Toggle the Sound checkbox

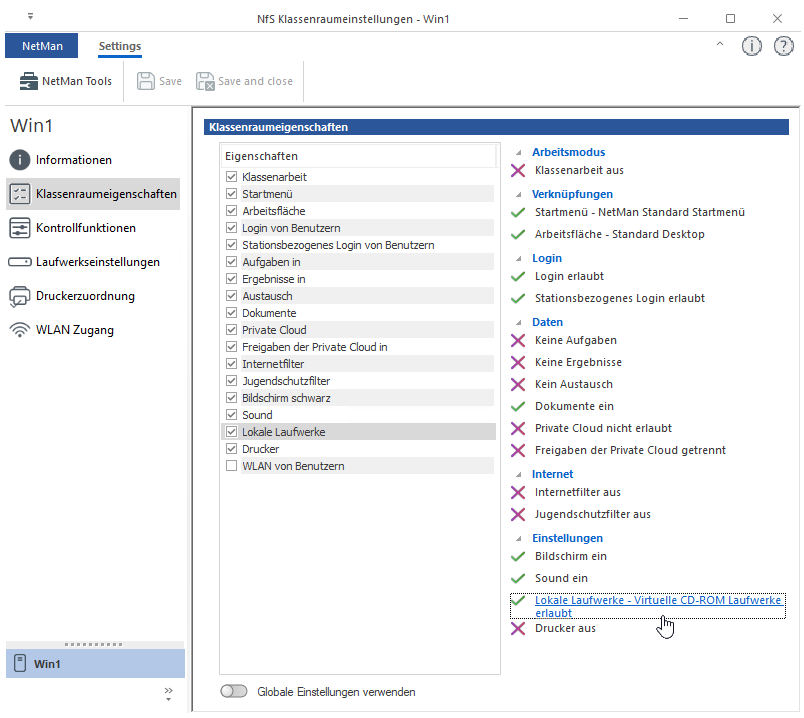(x=231, y=414)
